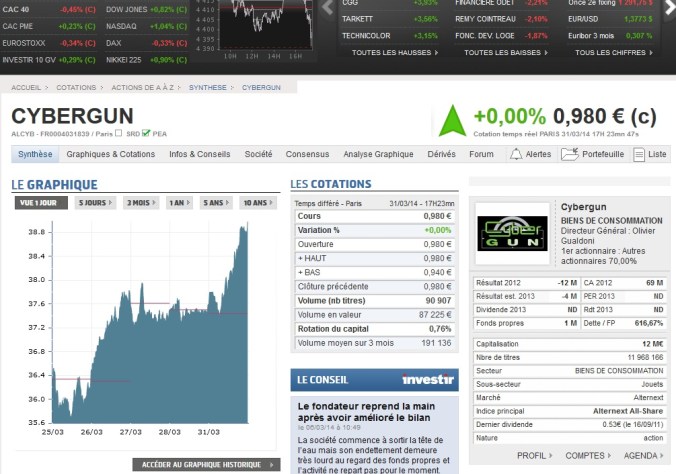Switch to the Consensus tab
The width and height of the screenshot is (676, 474).
307,154
